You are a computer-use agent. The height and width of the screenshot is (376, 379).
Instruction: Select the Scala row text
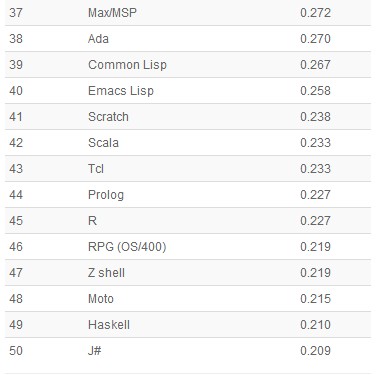coord(103,143)
